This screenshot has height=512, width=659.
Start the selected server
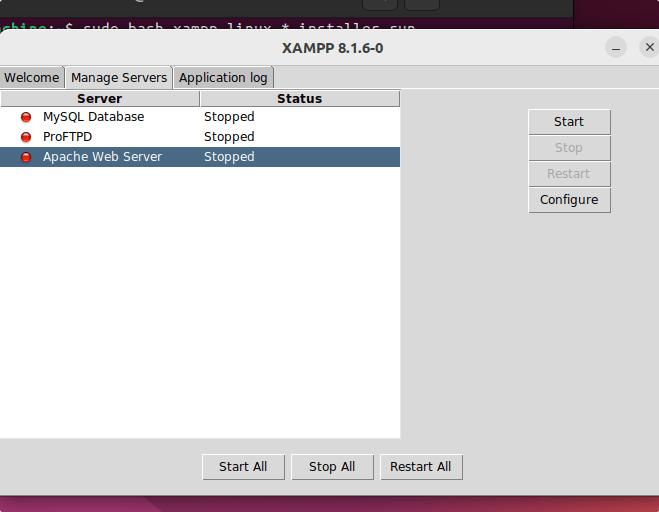point(569,122)
